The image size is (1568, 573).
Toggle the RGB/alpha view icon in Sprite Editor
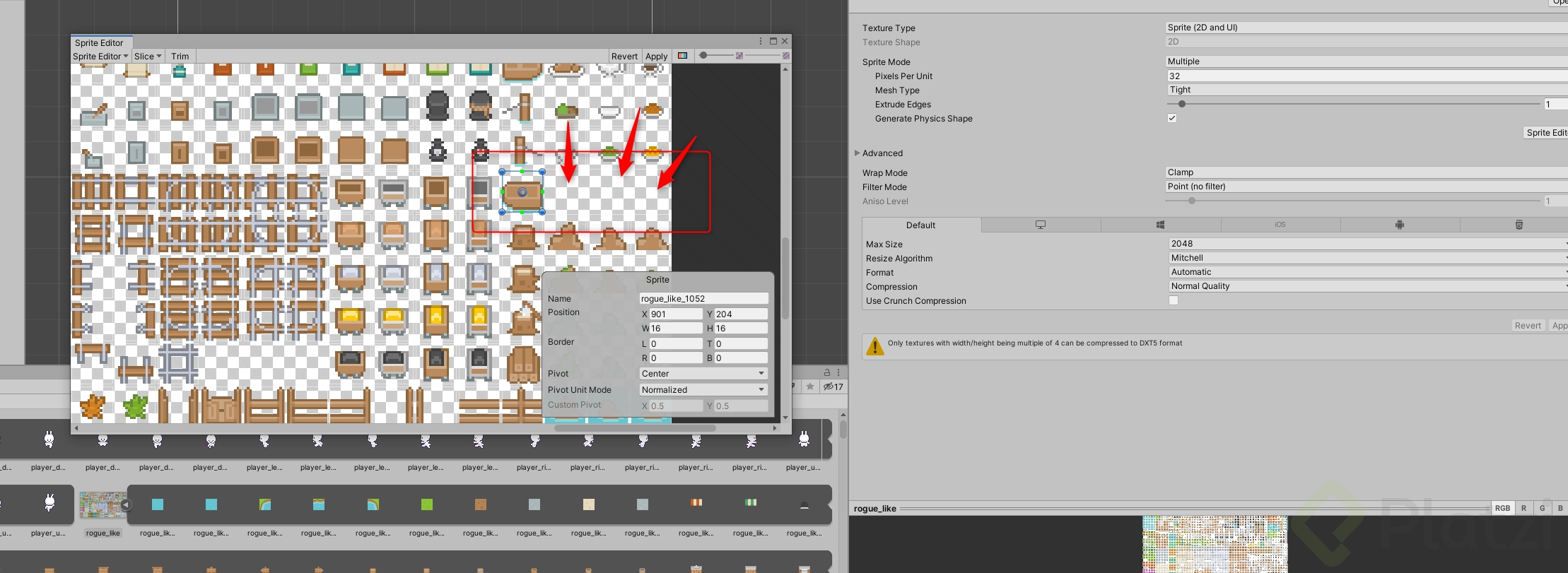pos(682,56)
